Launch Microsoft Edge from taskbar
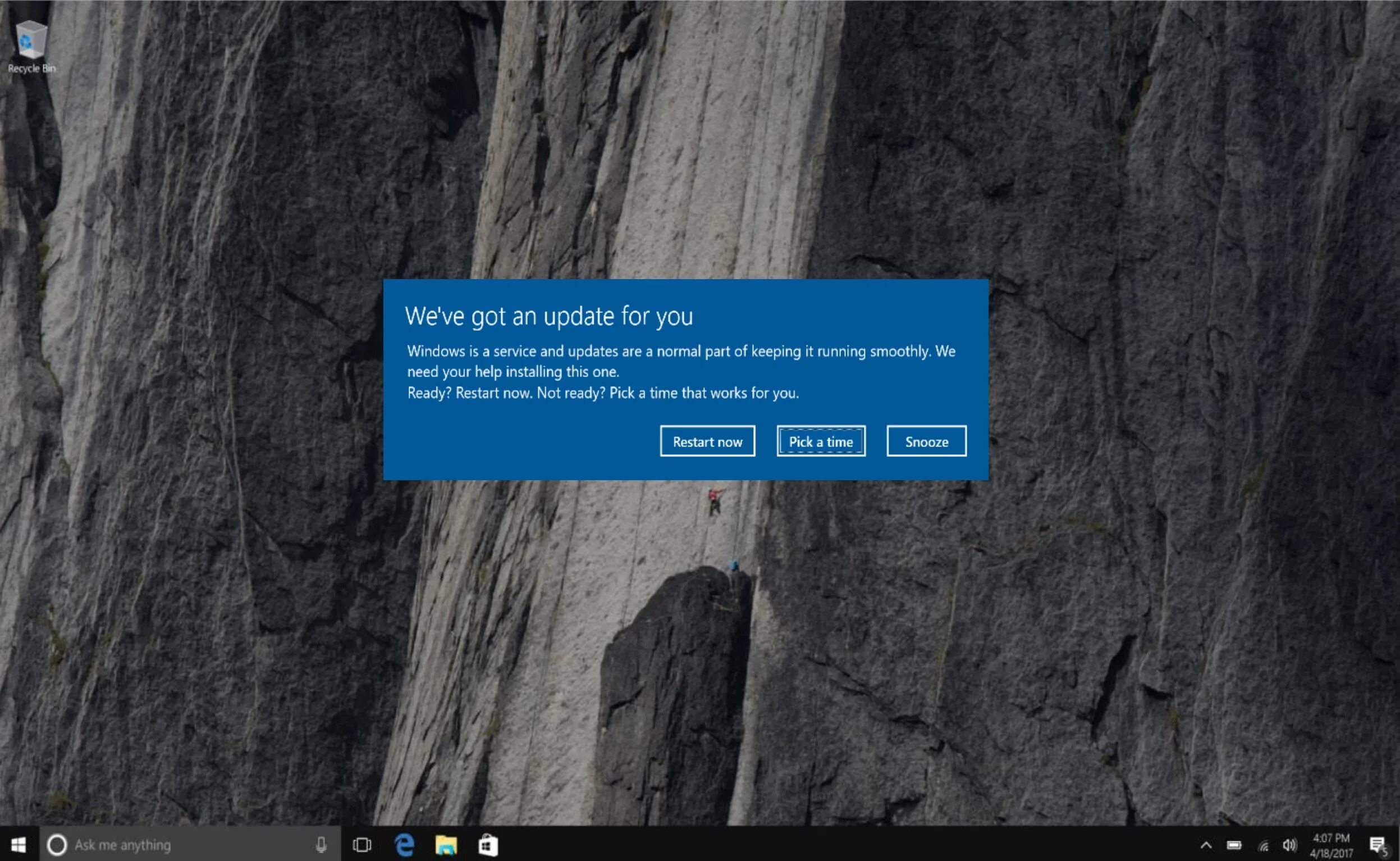Image resolution: width=1400 pixels, height=861 pixels. tap(405, 845)
